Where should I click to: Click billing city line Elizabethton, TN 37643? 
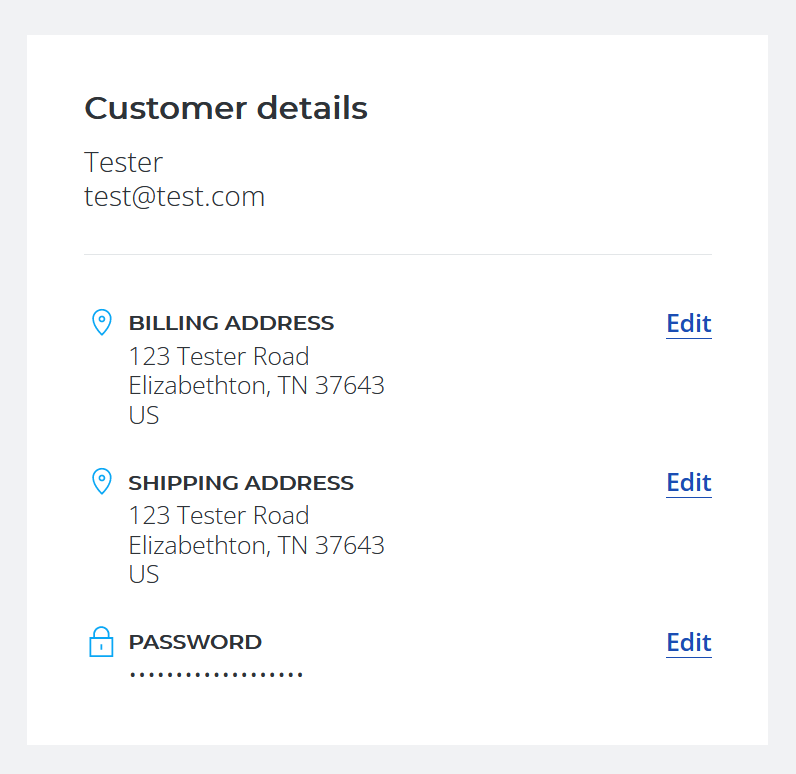[256, 386]
